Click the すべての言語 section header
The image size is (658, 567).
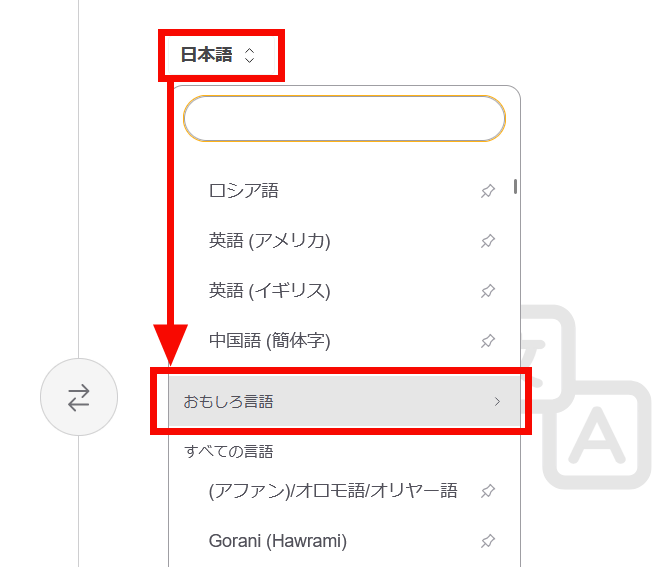pos(229,451)
